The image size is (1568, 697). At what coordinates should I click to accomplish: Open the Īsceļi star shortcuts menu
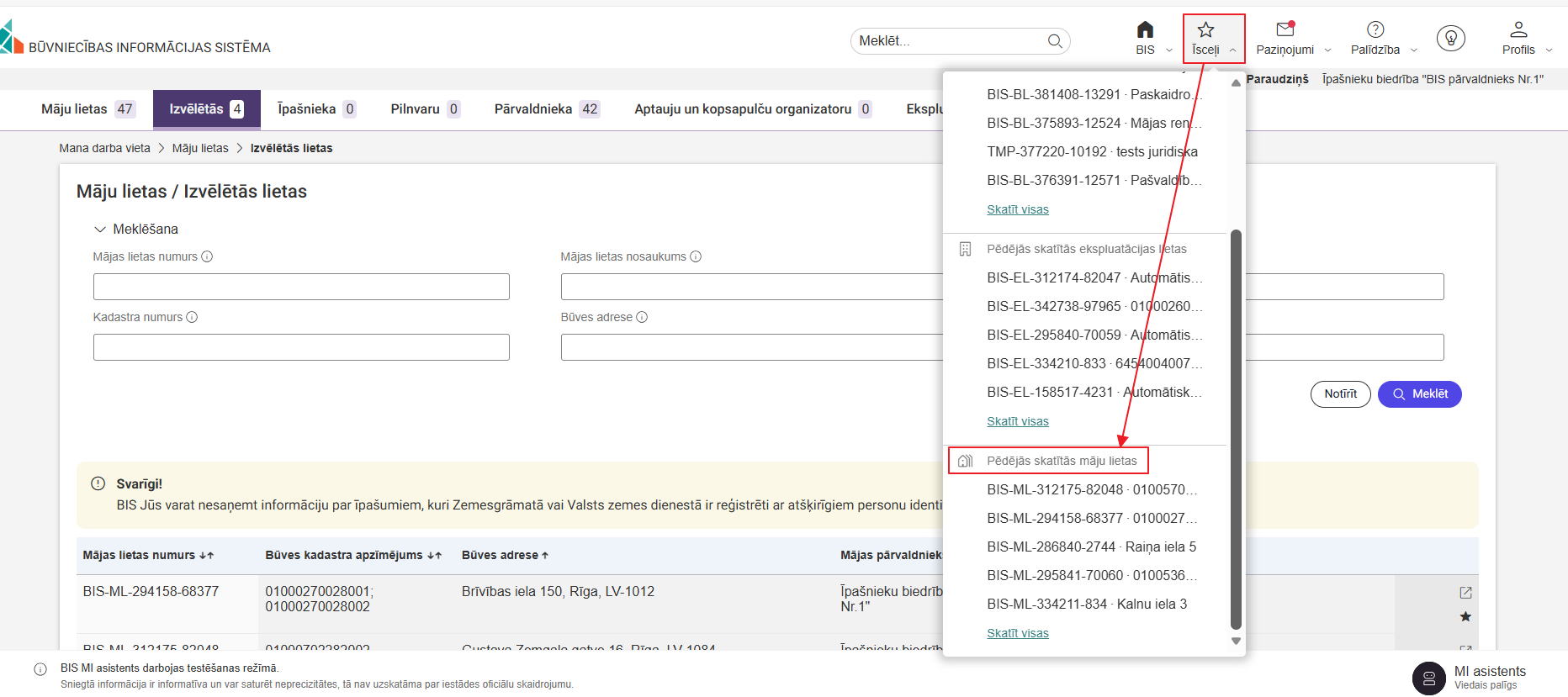pos(1205,31)
